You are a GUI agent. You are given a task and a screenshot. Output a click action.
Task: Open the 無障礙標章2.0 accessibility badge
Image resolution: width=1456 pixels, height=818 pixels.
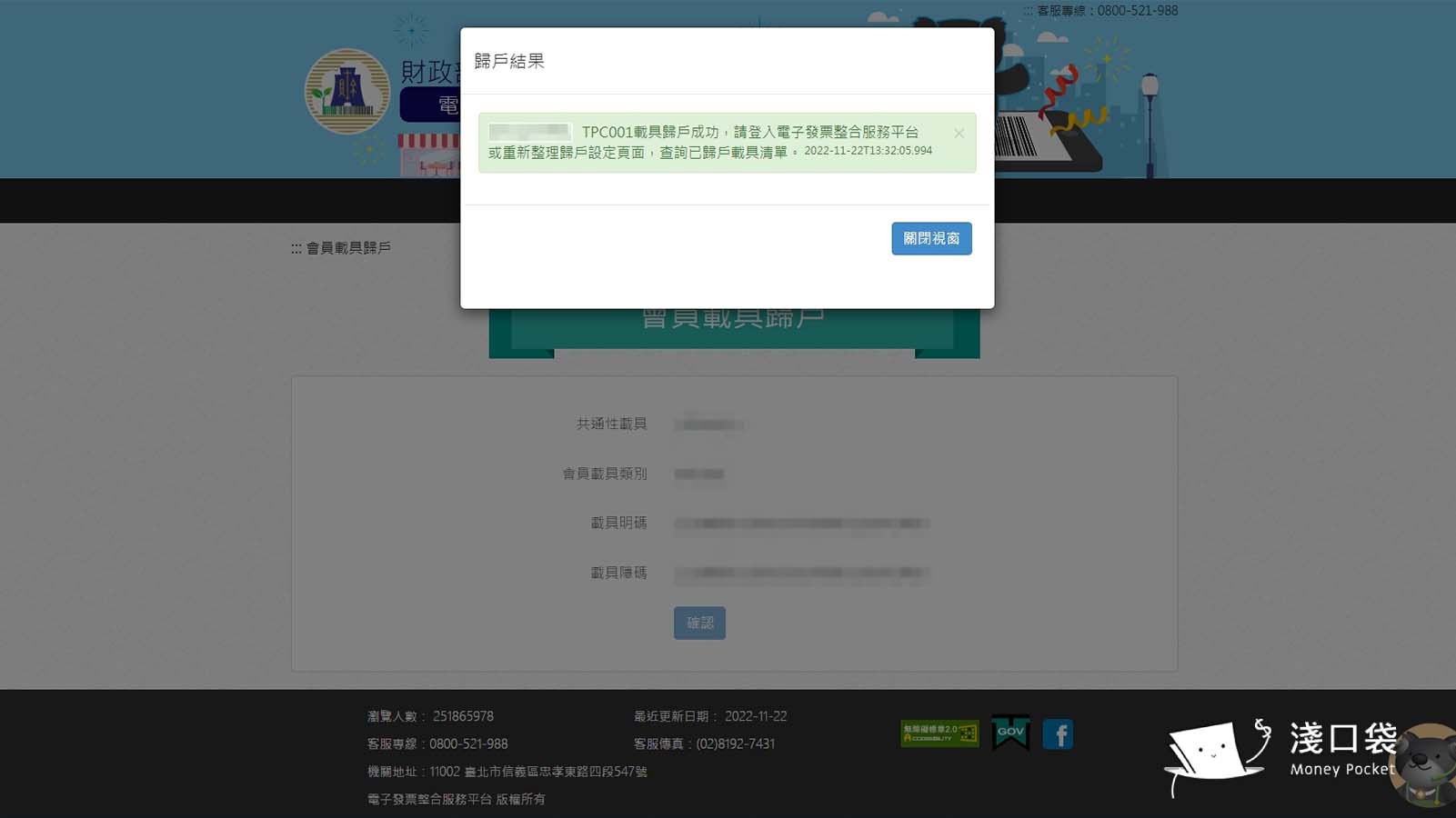[940, 733]
